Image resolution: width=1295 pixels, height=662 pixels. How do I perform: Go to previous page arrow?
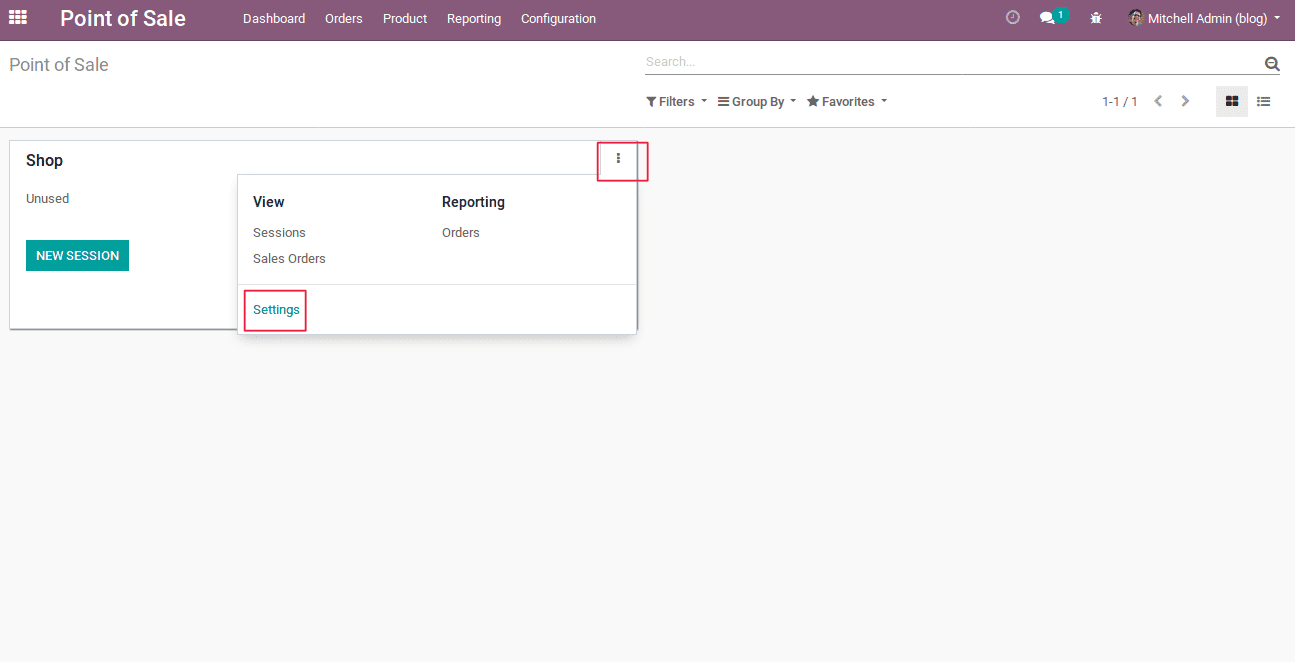[1158, 101]
